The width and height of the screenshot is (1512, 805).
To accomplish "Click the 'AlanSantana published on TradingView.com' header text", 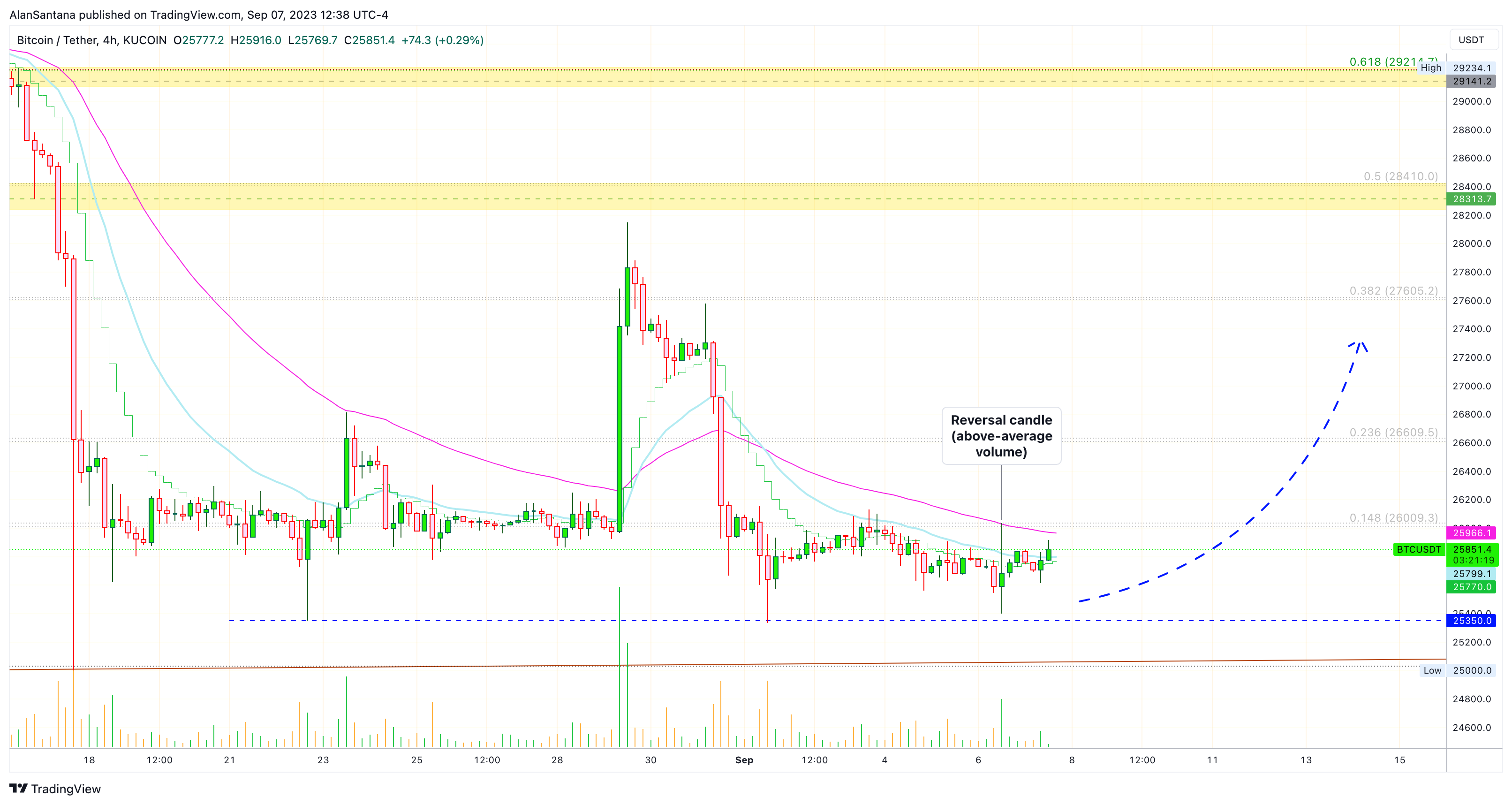I will click(125, 15).
